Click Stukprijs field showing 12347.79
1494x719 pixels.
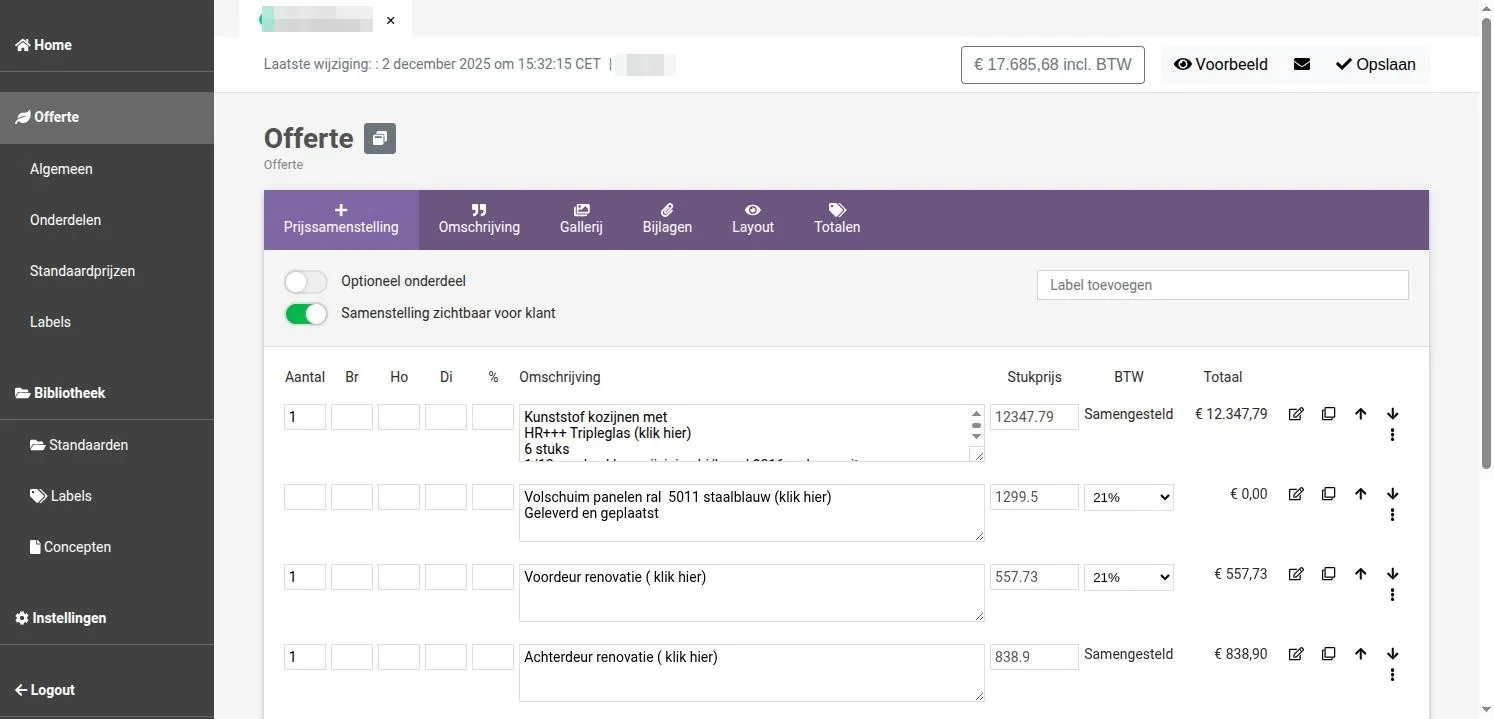click(x=1034, y=417)
